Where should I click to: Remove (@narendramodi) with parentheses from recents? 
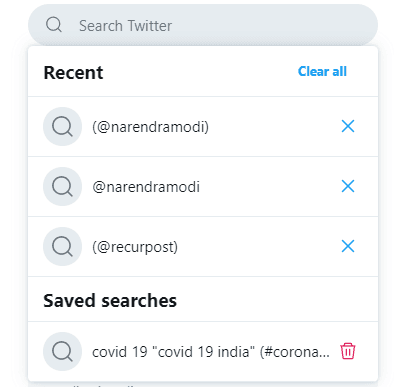(348, 126)
